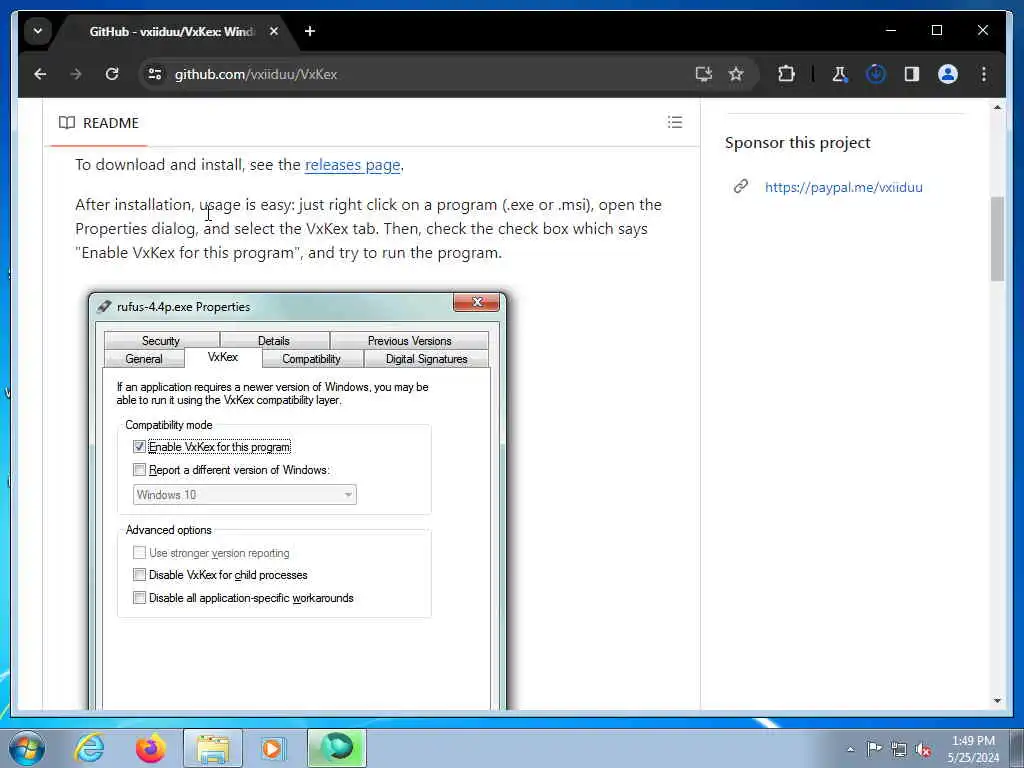Click the blue download extension icon
Image resolution: width=1024 pixels, height=768 pixels.
pos(876,74)
